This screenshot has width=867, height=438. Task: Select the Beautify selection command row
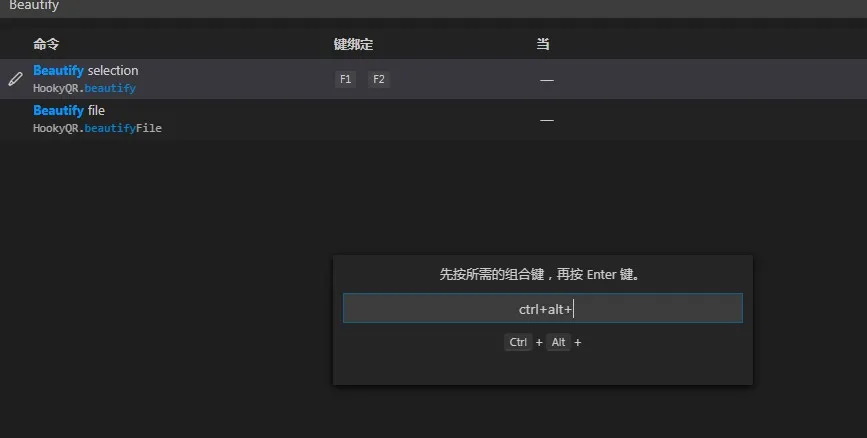434,79
